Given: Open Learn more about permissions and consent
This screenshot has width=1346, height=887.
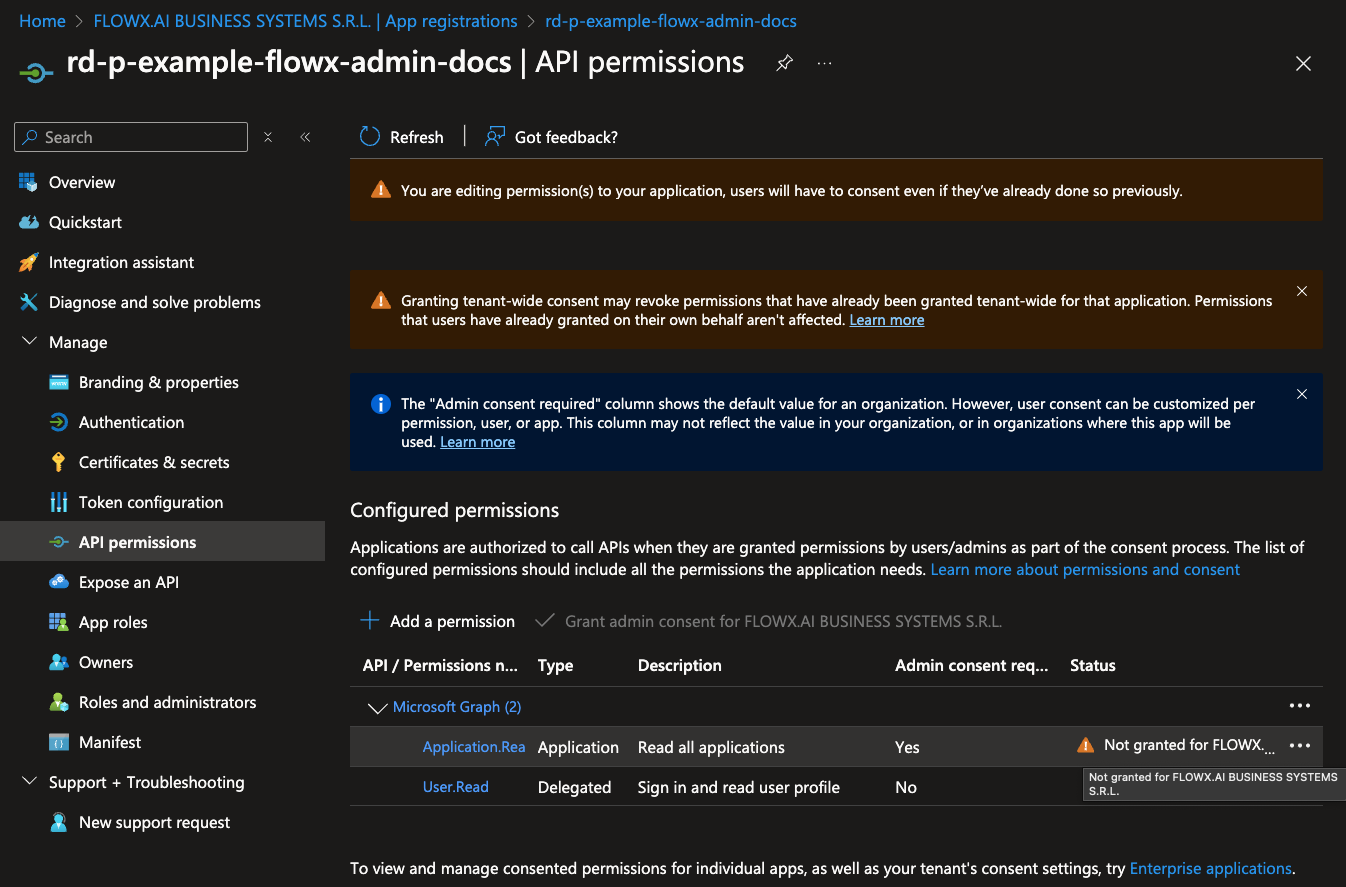Looking at the screenshot, I should click(x=1085, y=569).
